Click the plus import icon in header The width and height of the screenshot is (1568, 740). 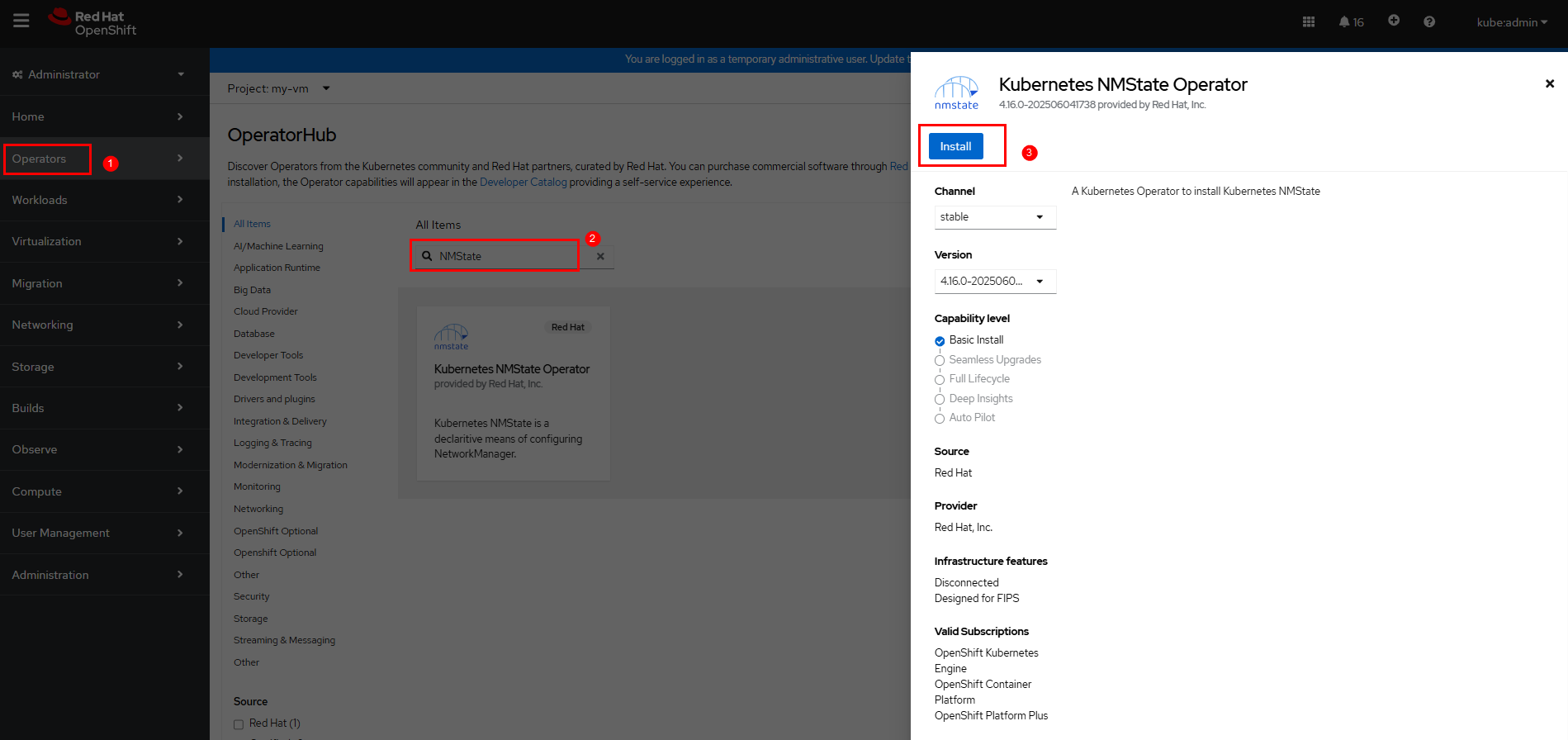(1394, 21)
